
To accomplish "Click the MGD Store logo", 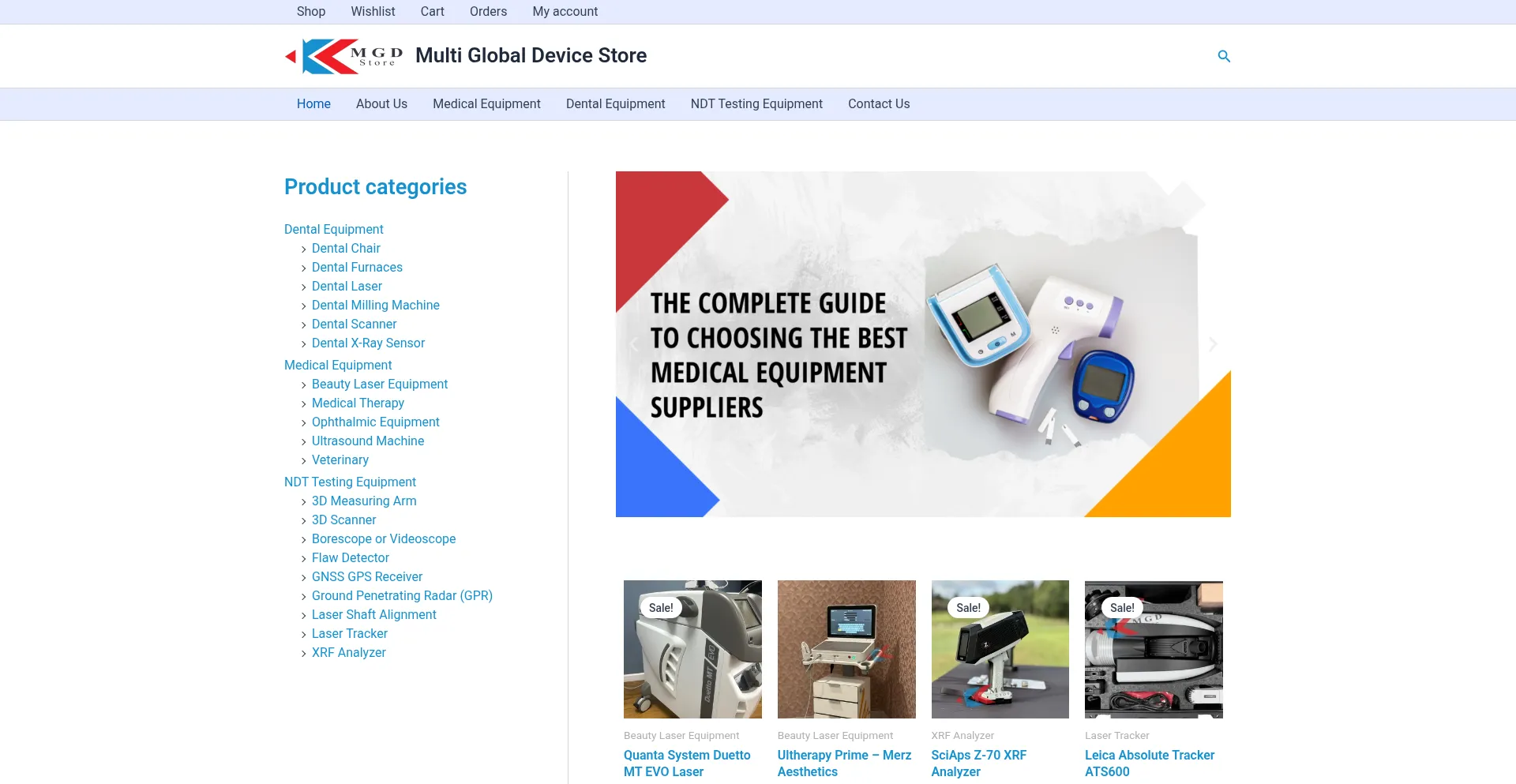I will pos(344,56).
